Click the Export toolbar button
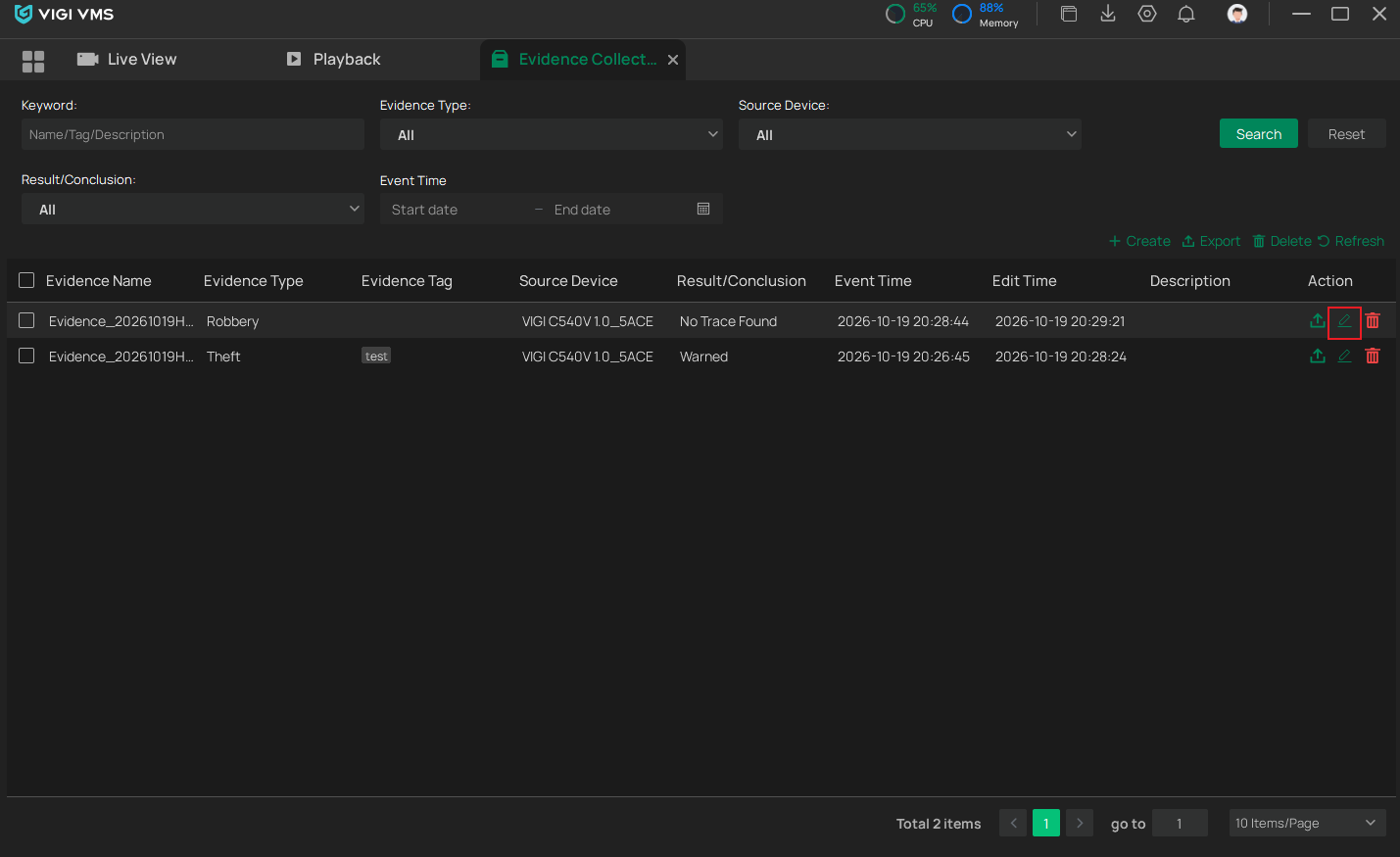Image resolution: width=1400 pixels, height=857 pixels. (x=1211, y=241)
